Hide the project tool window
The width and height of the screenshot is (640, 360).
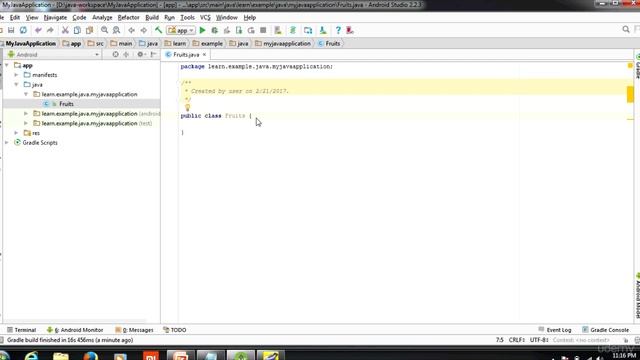(x=153, y=54)
